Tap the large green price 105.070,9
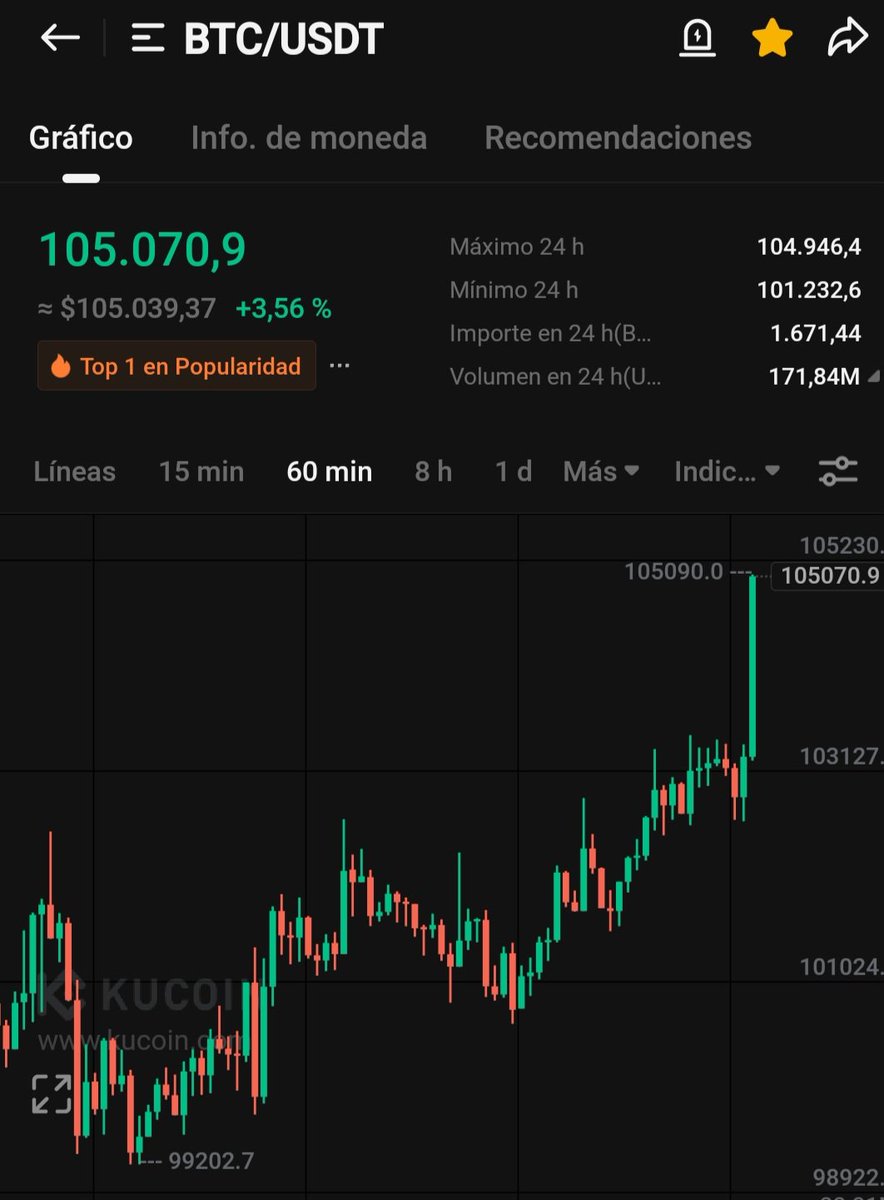The image size is (884, 1200). coord(142,250)
